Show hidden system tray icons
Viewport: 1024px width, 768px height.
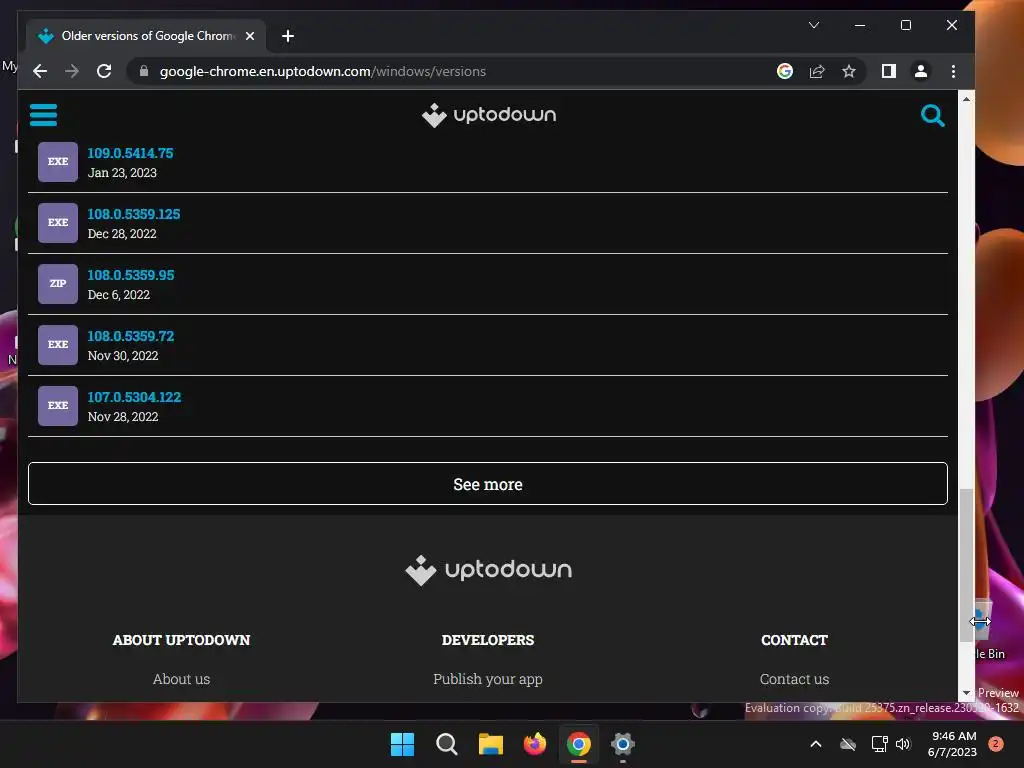[x=816, y=744]
